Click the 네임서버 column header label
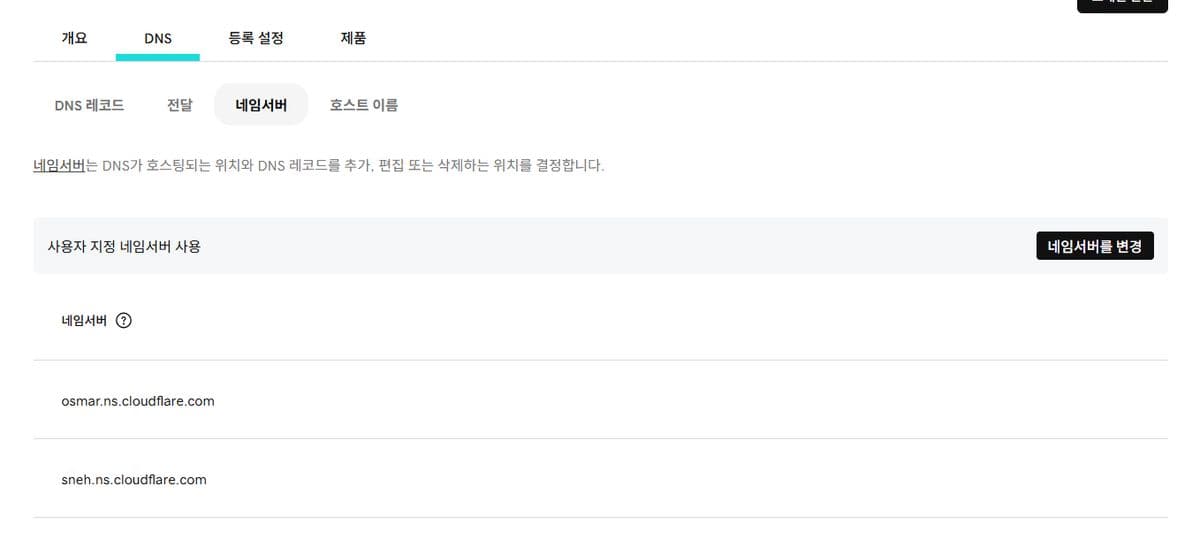The height and width of the screenshot is (547, 1200). (x=84, y=321)
